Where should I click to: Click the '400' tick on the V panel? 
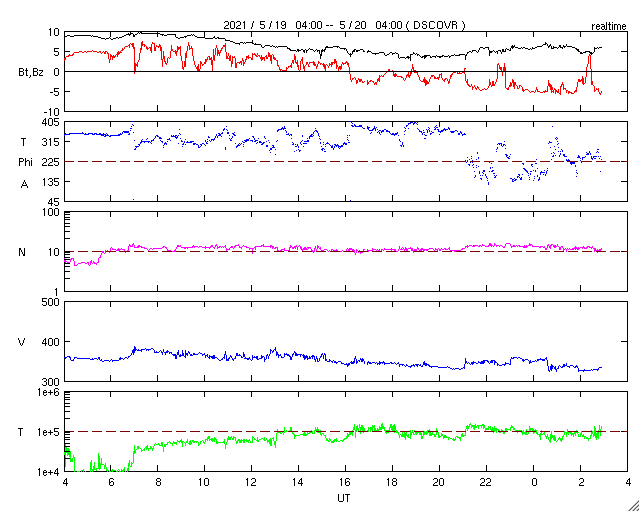[x=51, y=342]
